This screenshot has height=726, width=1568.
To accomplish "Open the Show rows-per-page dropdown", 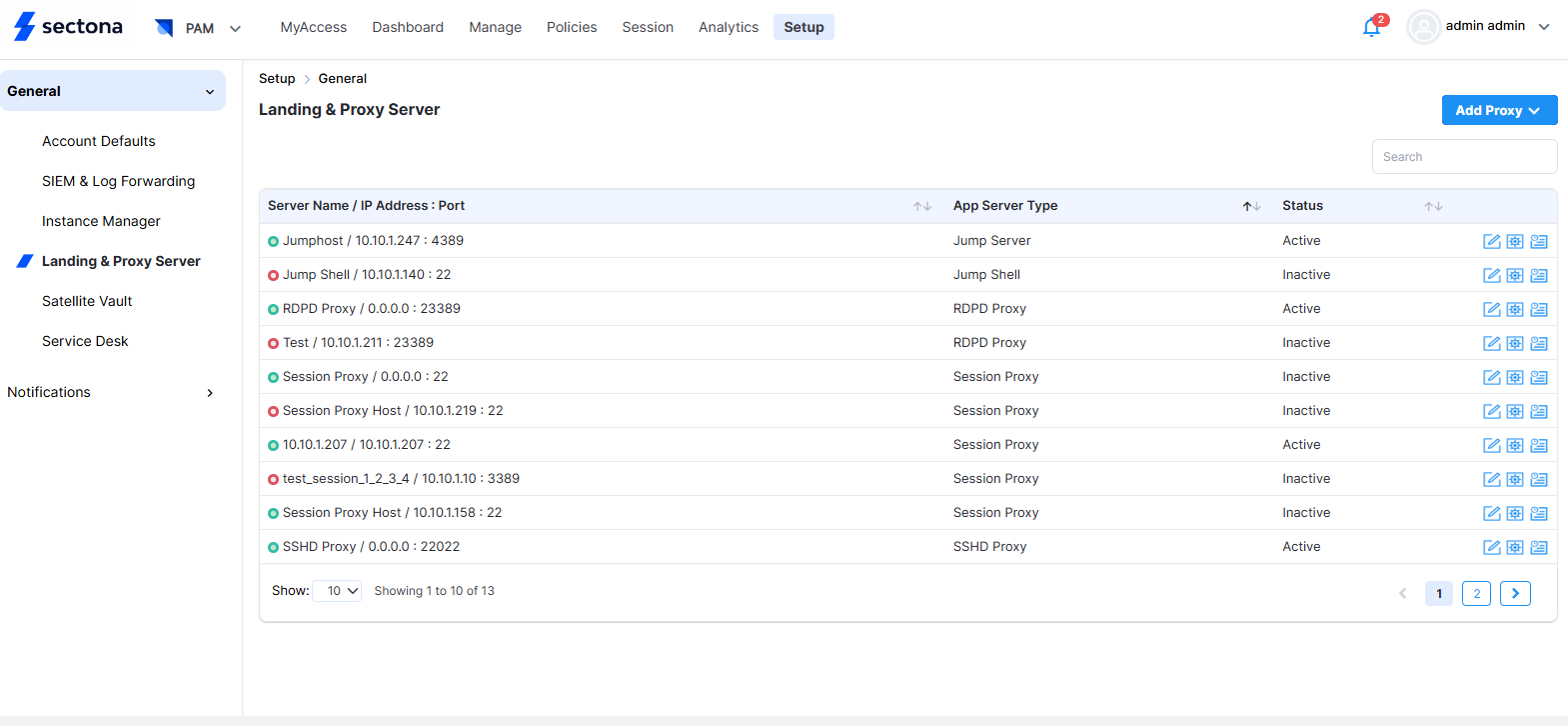I will 337,591.
